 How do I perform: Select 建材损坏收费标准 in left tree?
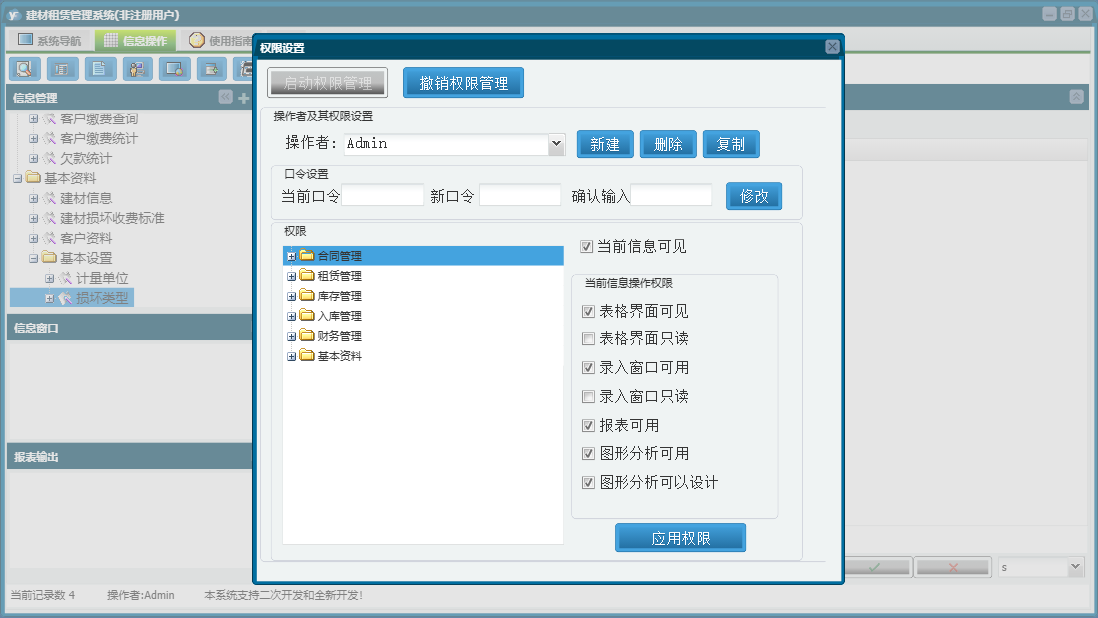[112, 218]
